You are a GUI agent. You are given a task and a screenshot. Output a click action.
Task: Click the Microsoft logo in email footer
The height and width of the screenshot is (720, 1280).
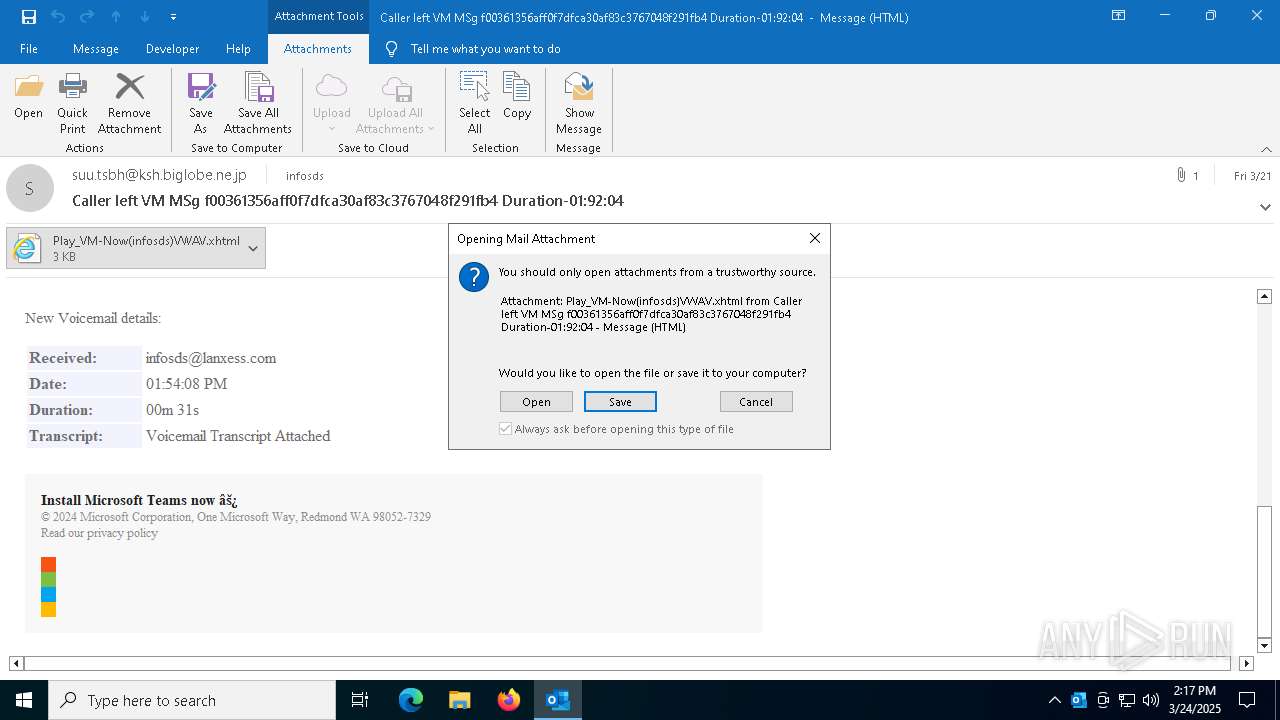48,587
